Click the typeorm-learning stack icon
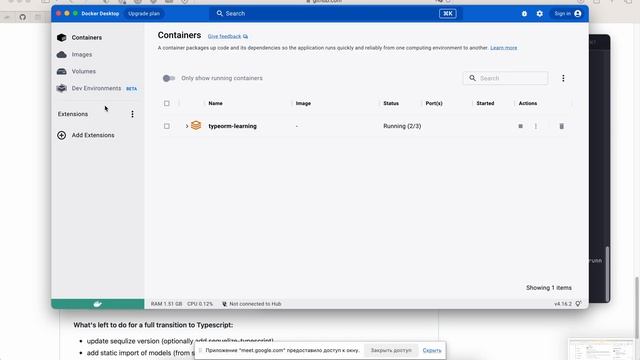The width and height of the screenshot is (640, 360). (x=196, y=125)
